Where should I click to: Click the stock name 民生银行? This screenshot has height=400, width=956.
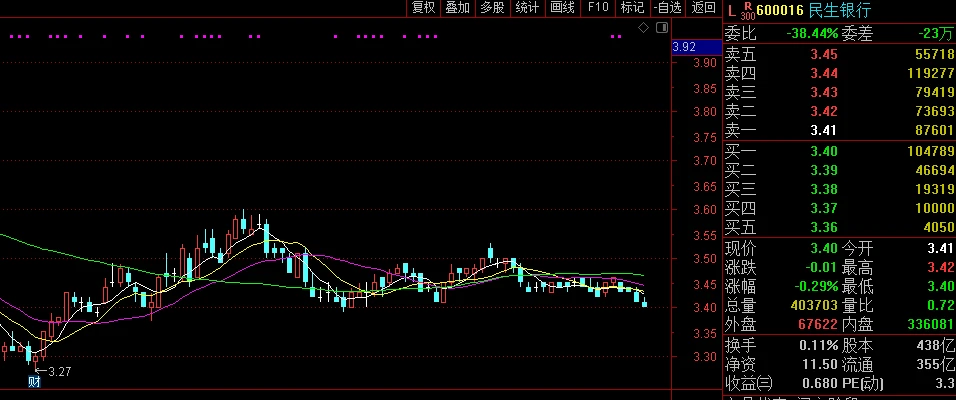(x=840, y=10)
